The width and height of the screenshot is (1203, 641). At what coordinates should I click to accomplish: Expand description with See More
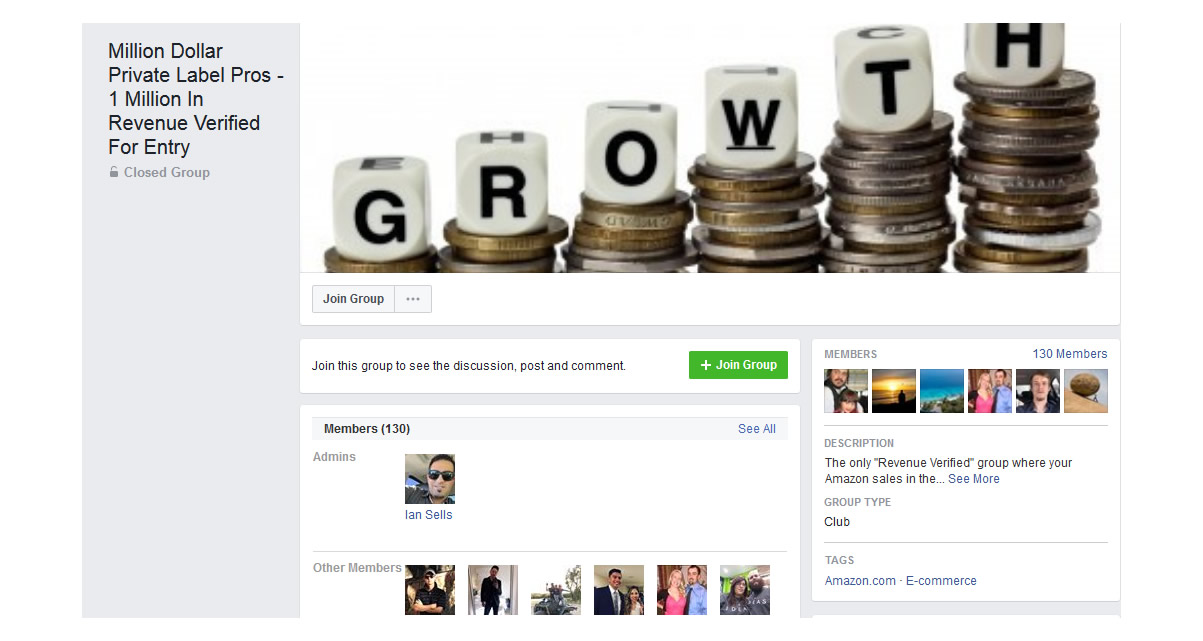pos(974,479)
